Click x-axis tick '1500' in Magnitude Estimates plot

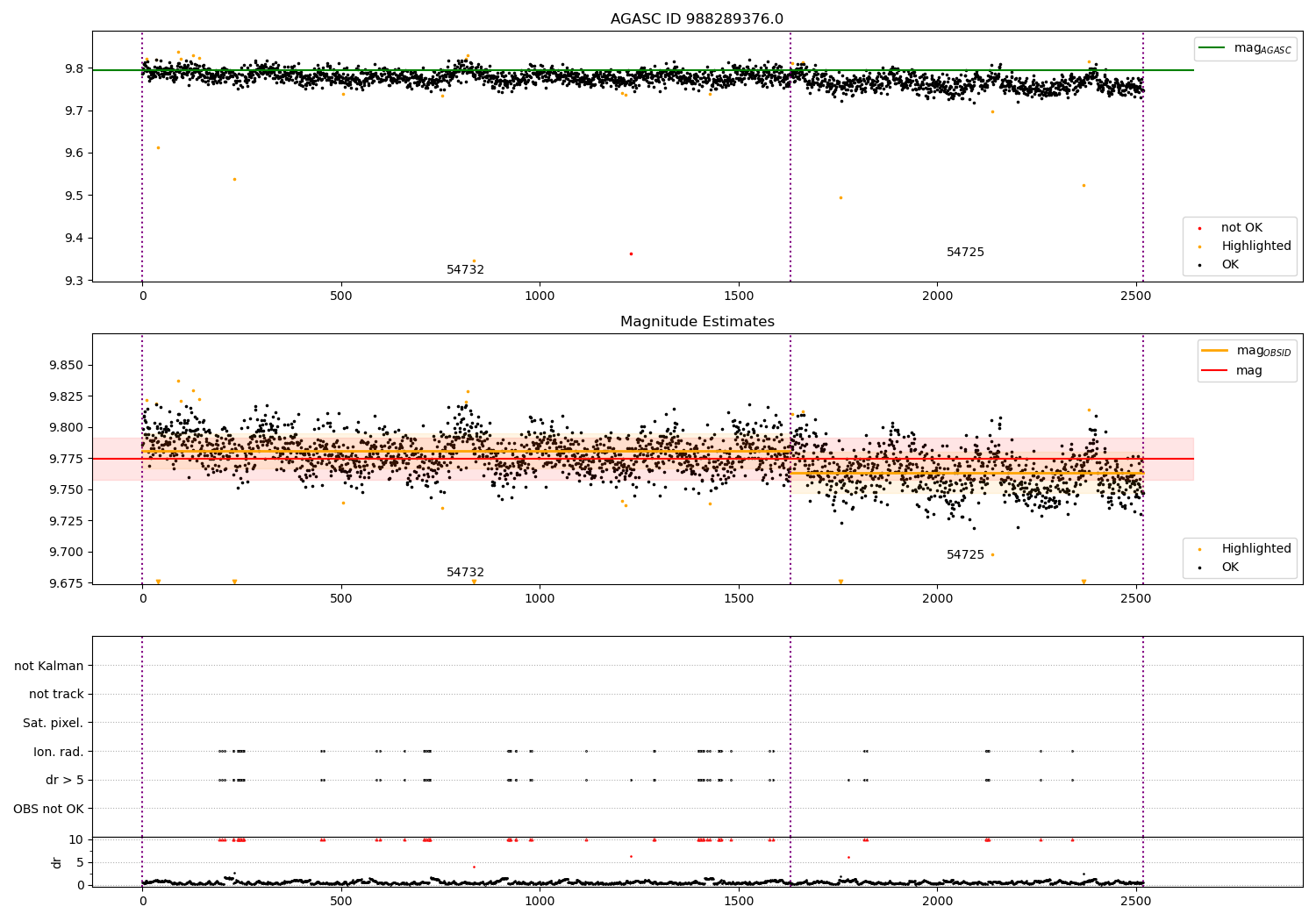tap(739, 599)
